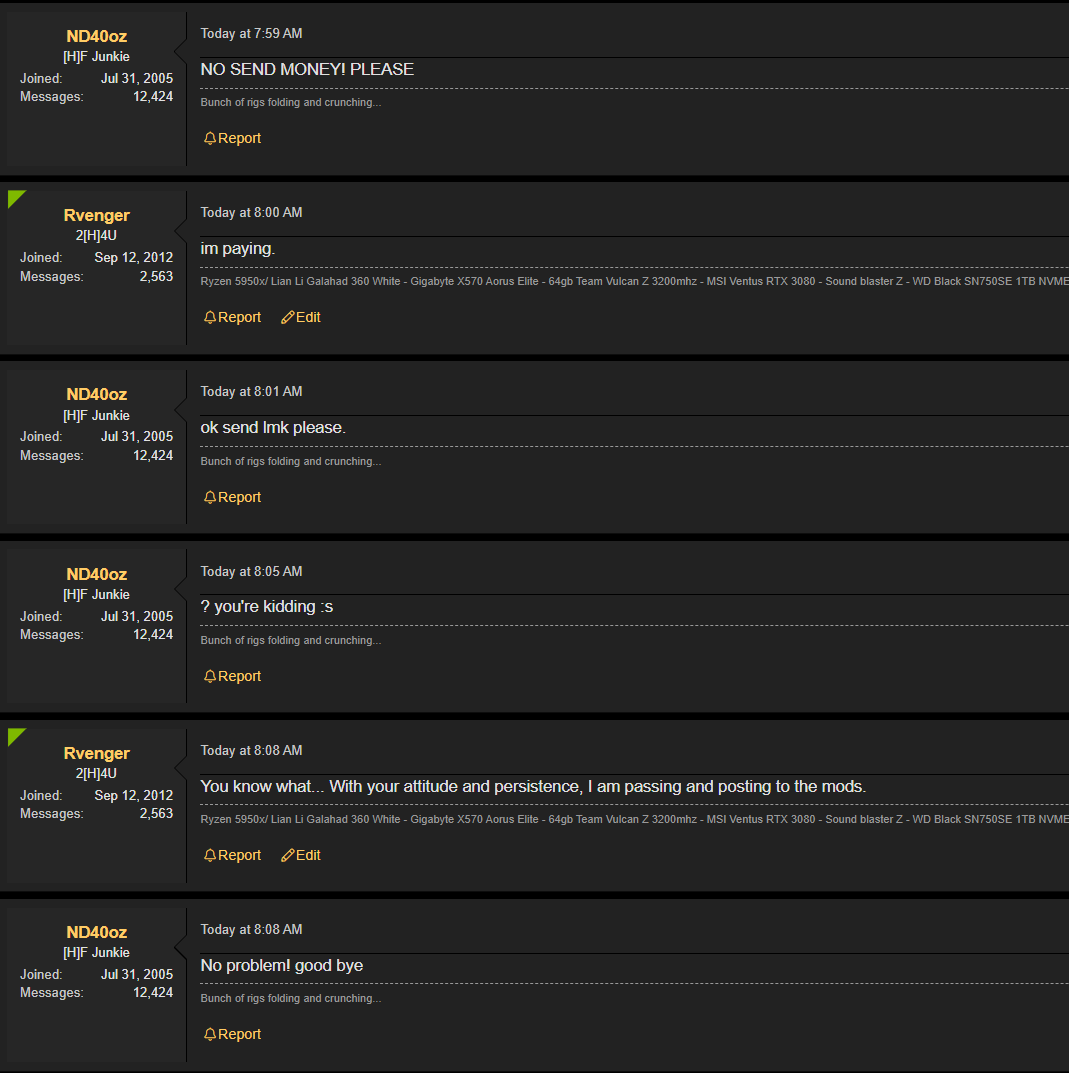Click the bell icon on the 7:59 AM post
Viewport: 1069px width, 1073px height.
coord(210,139)
